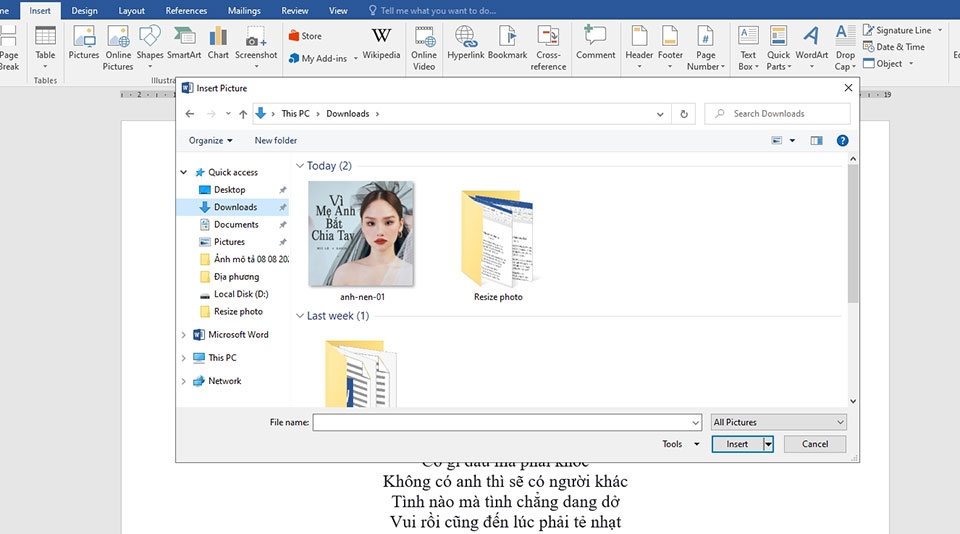Switch to the Review tab

click(x=294, y=10)
